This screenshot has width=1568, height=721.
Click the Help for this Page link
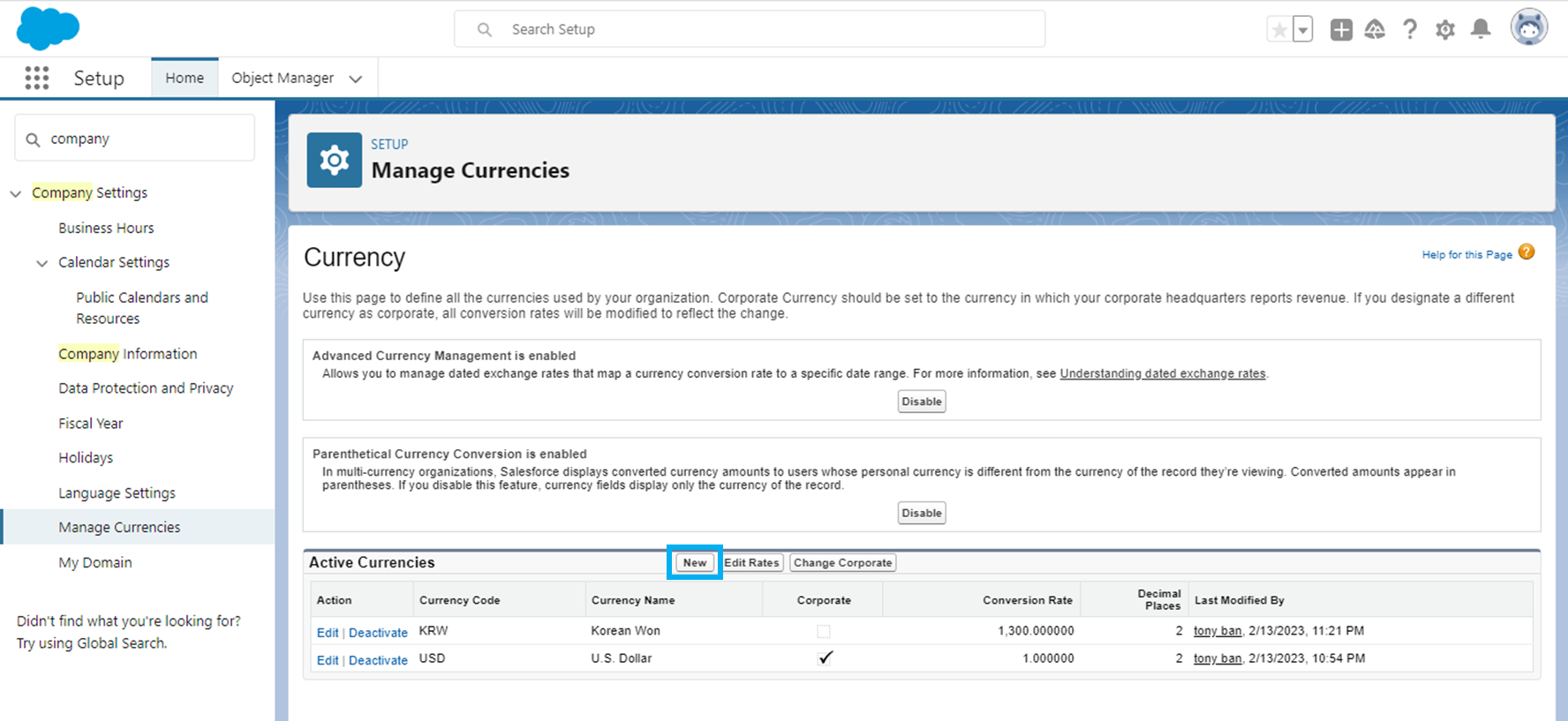1466,254
